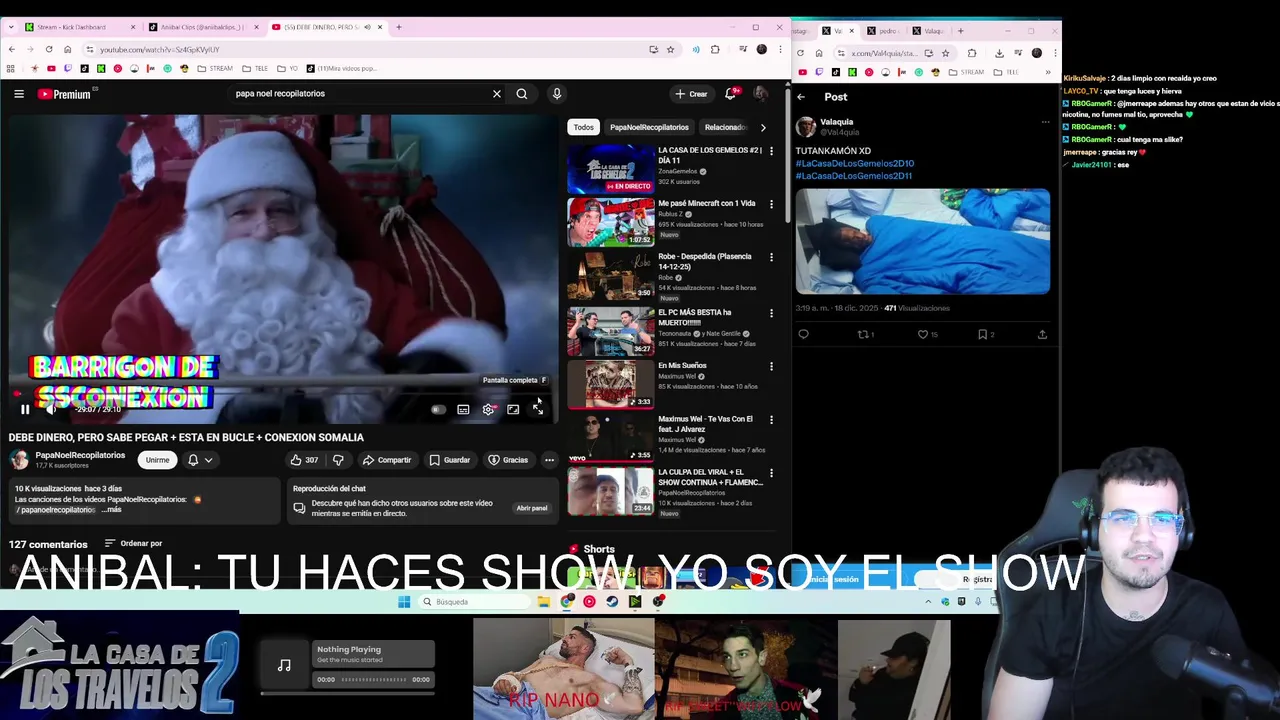Click the Abrir panel chat button
Image resolution: width=1280 pixels, height=720 pixels.
[x=531, y=508]
